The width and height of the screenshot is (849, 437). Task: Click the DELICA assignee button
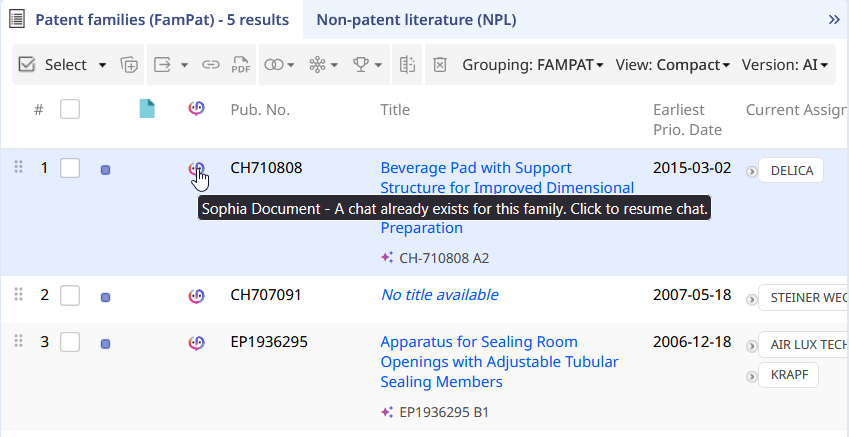coord(791,171)
